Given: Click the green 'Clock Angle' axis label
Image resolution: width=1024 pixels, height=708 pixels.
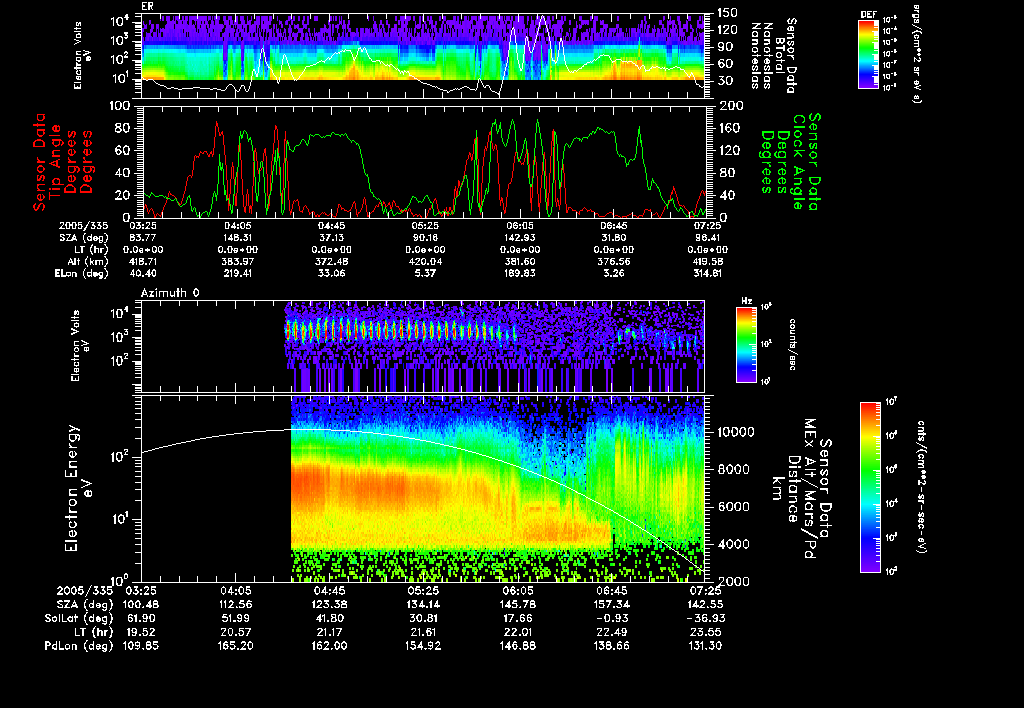Looking at the screenshot, I should 798,162.
